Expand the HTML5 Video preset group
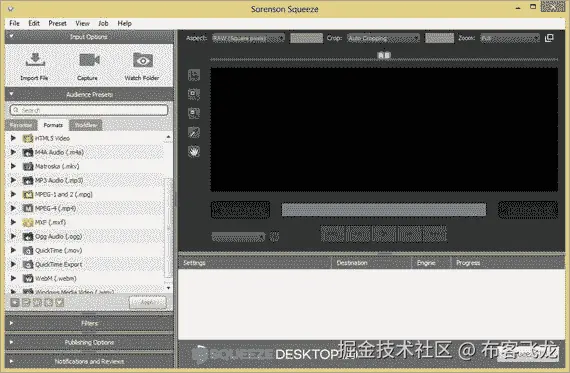Viewport: 570px width, 373px height. pyautogui.click(x=13, y=138)
